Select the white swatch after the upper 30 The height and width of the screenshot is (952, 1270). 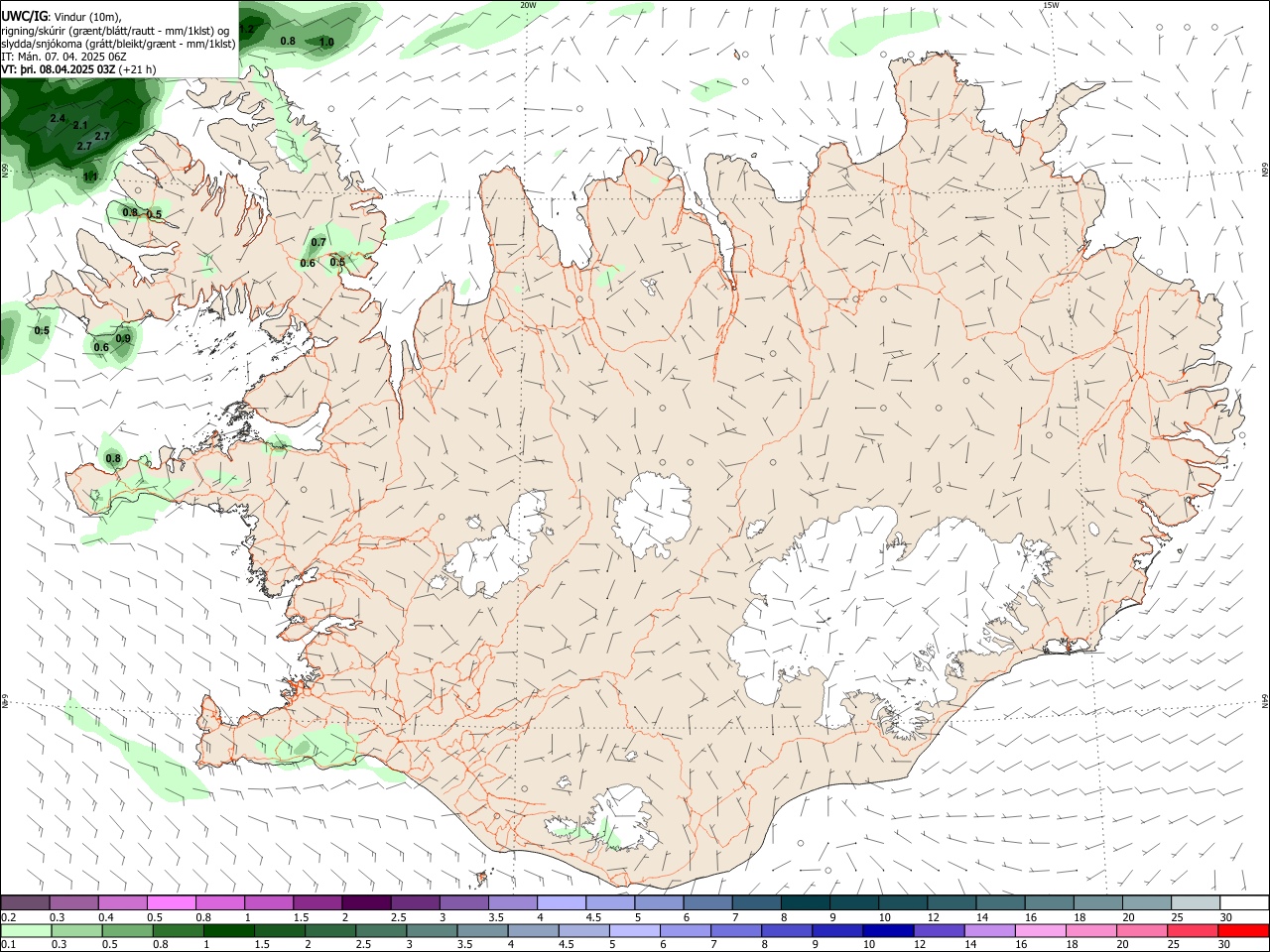pyautogui.click(x=1243, y=903)
